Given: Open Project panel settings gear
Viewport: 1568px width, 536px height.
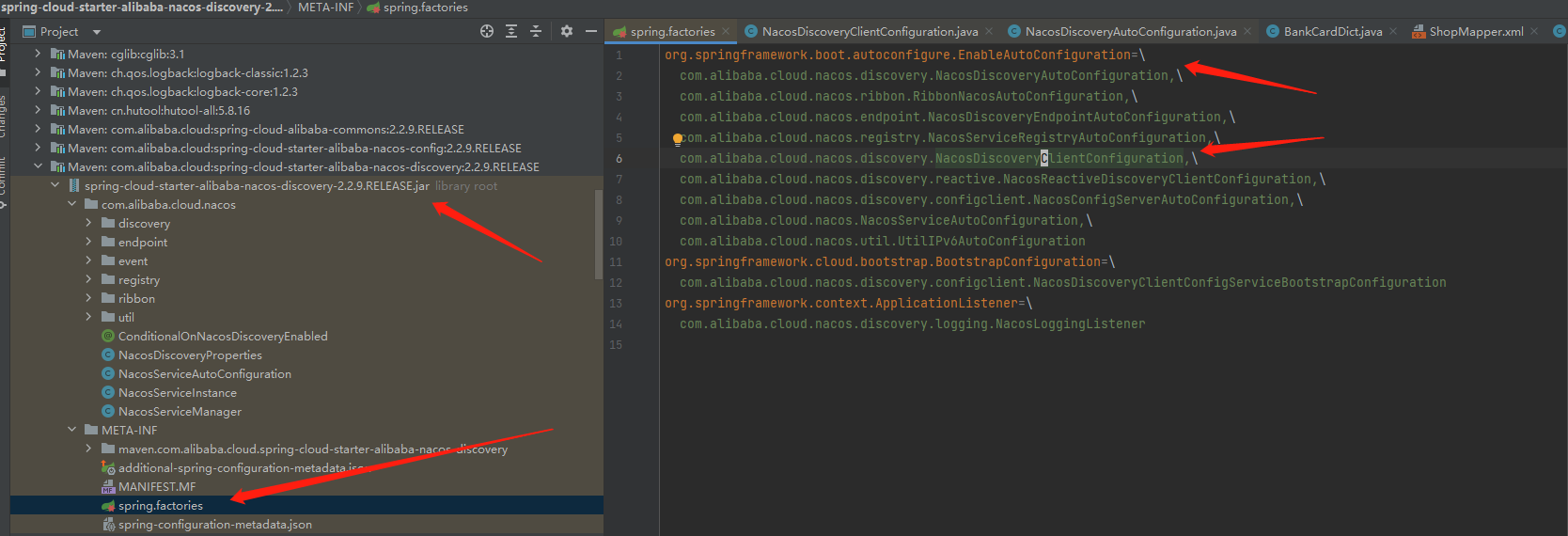Looking at the screenshot, I should coord(567,31).
